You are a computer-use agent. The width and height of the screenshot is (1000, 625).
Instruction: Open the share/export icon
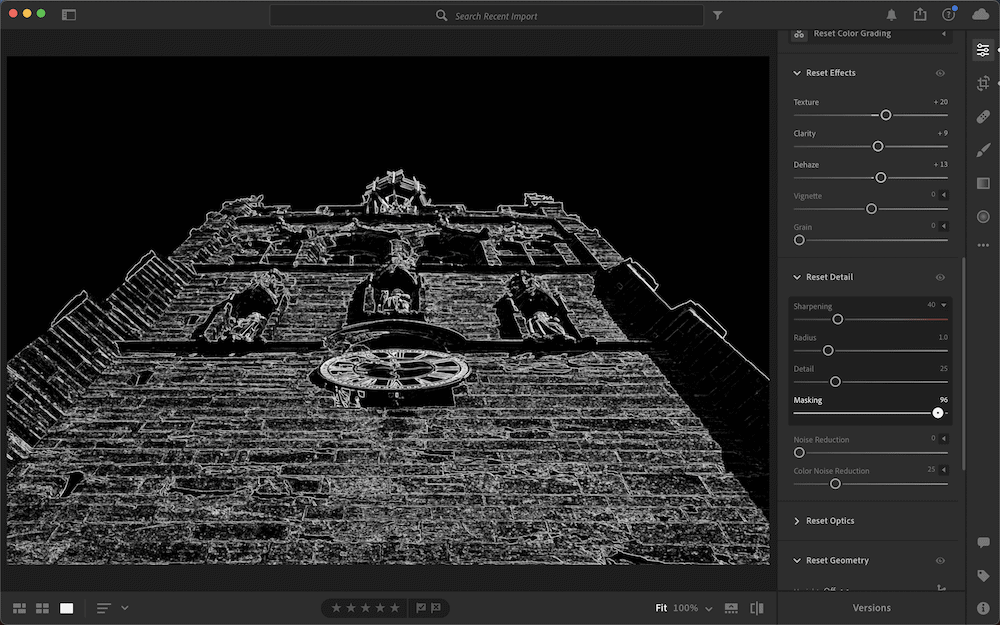click(x=920, y=15)
